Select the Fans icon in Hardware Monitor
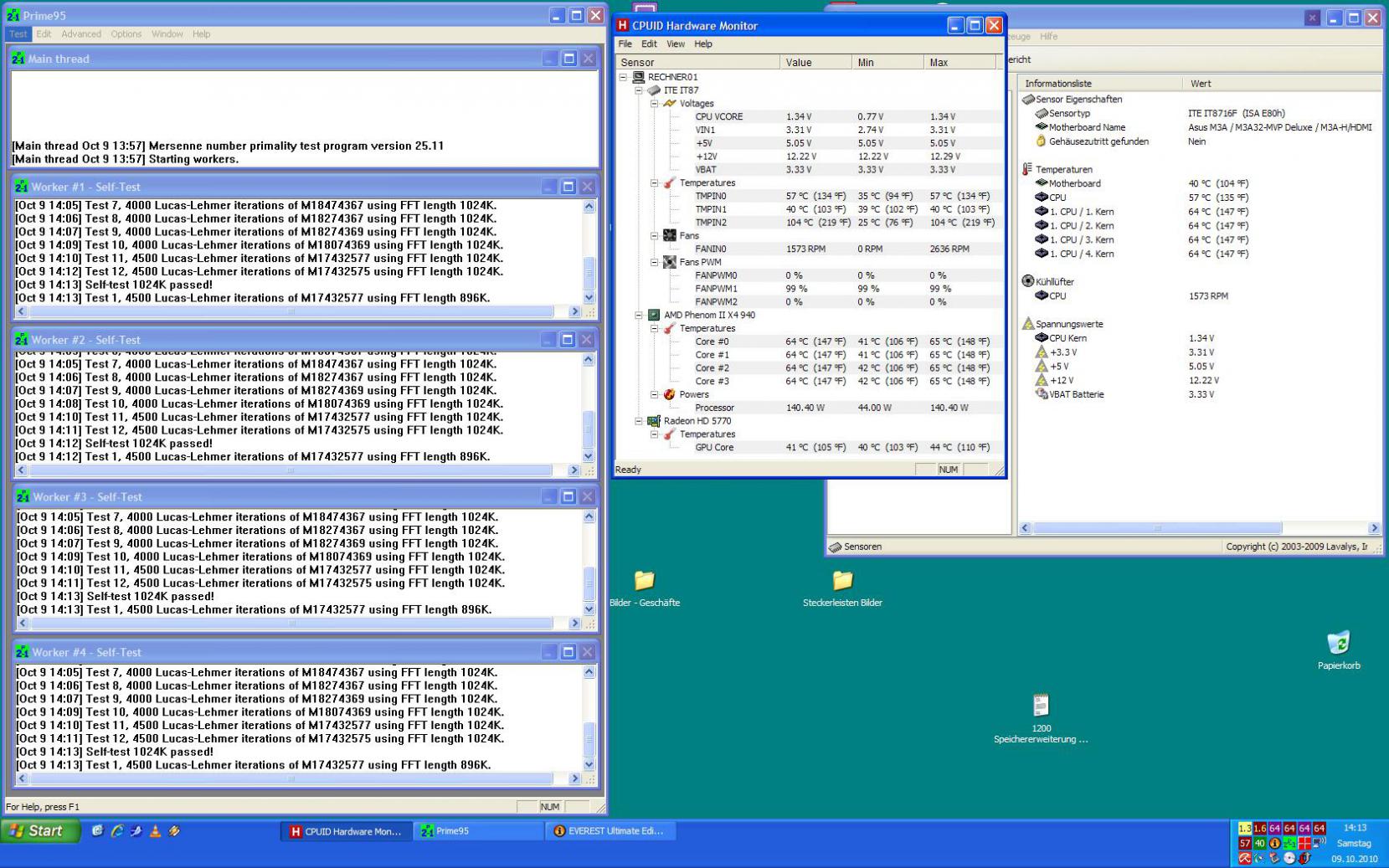 click(670, 236)
